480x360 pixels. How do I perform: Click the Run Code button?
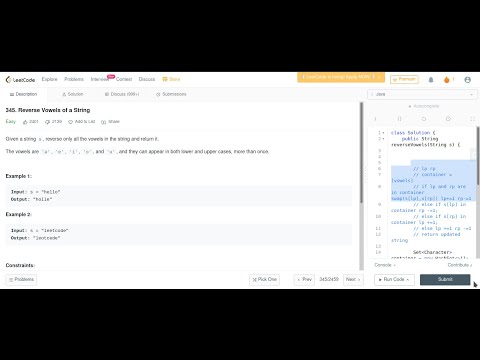click(x=394, y=279)
